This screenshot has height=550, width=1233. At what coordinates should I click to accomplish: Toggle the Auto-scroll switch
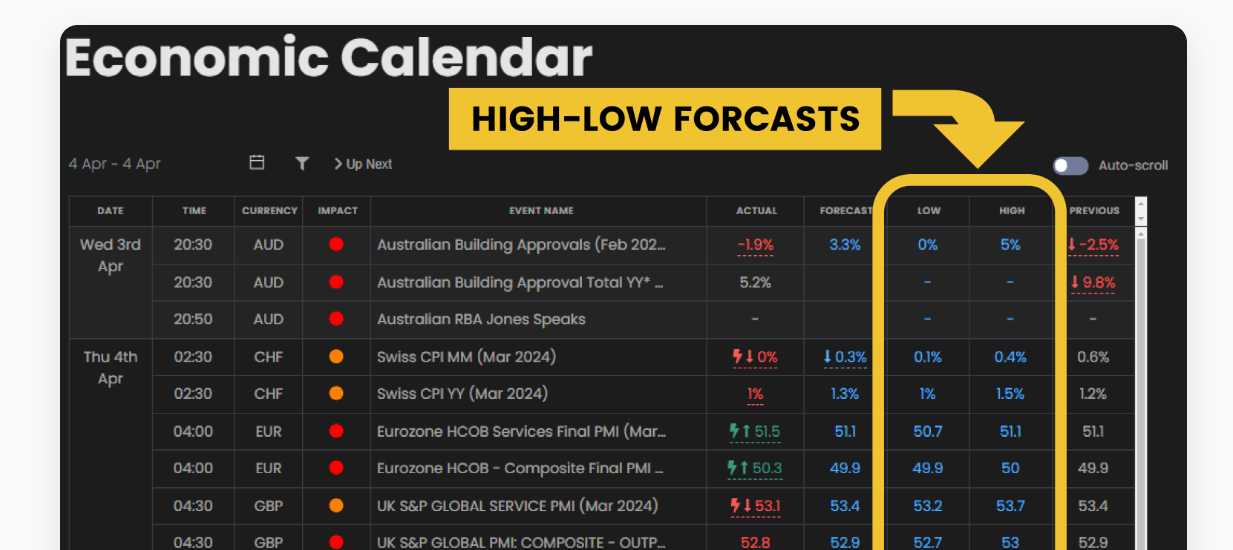tap(1070, 166)
